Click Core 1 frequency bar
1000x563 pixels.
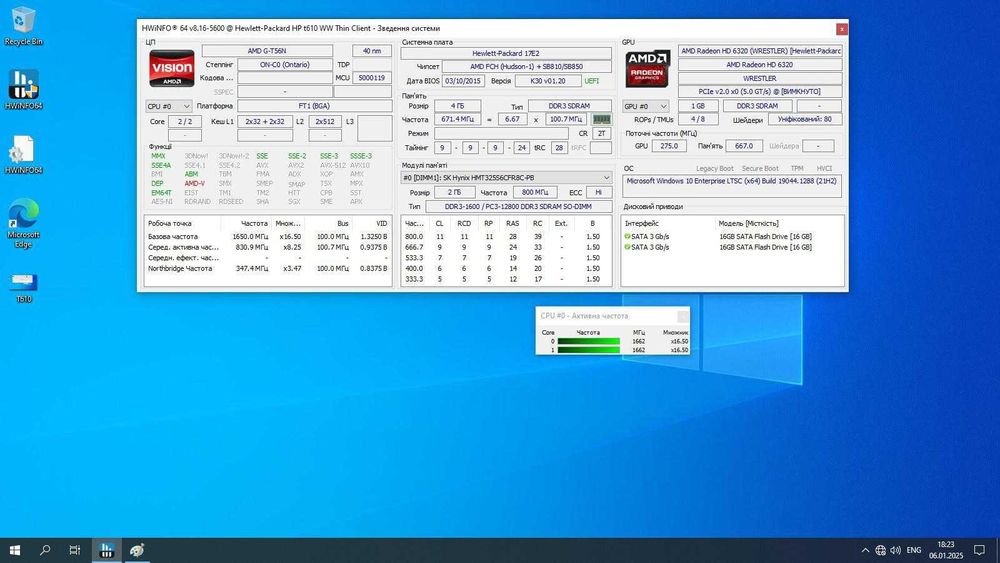point(589,350)
